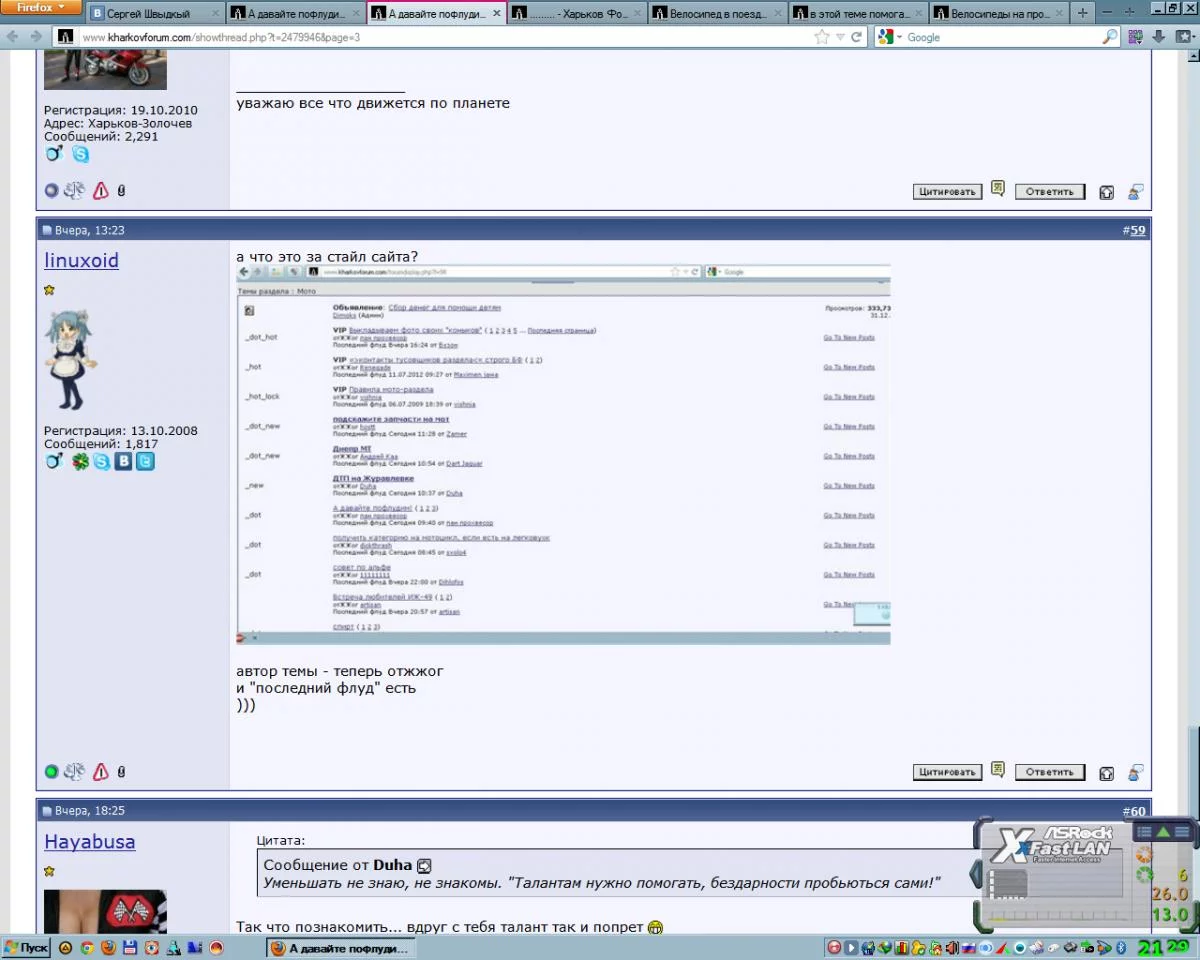
Task: Open the Firefox application menu button
Action: click(39, 7)
